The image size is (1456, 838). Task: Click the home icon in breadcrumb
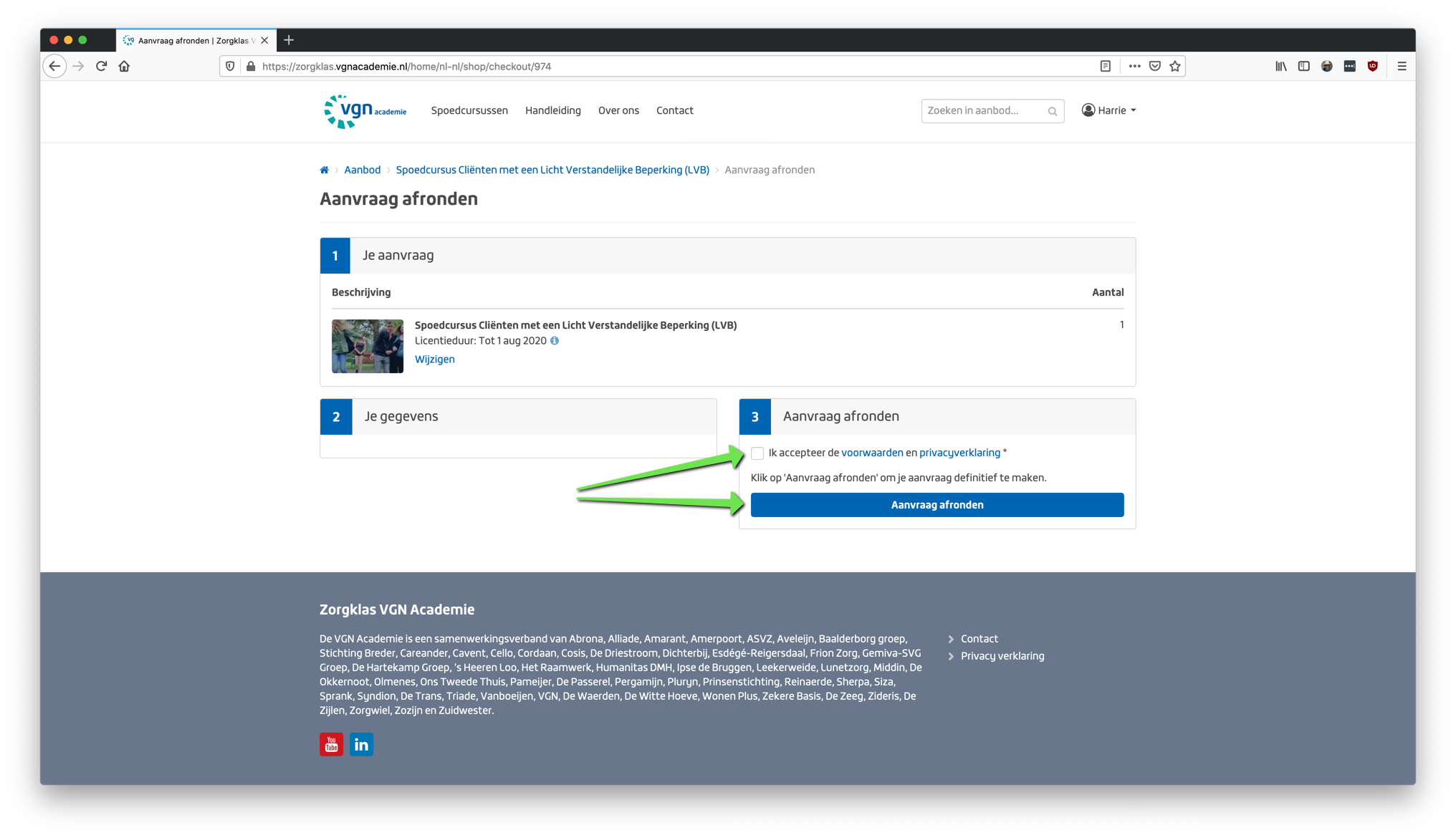[x=324, y=170]
